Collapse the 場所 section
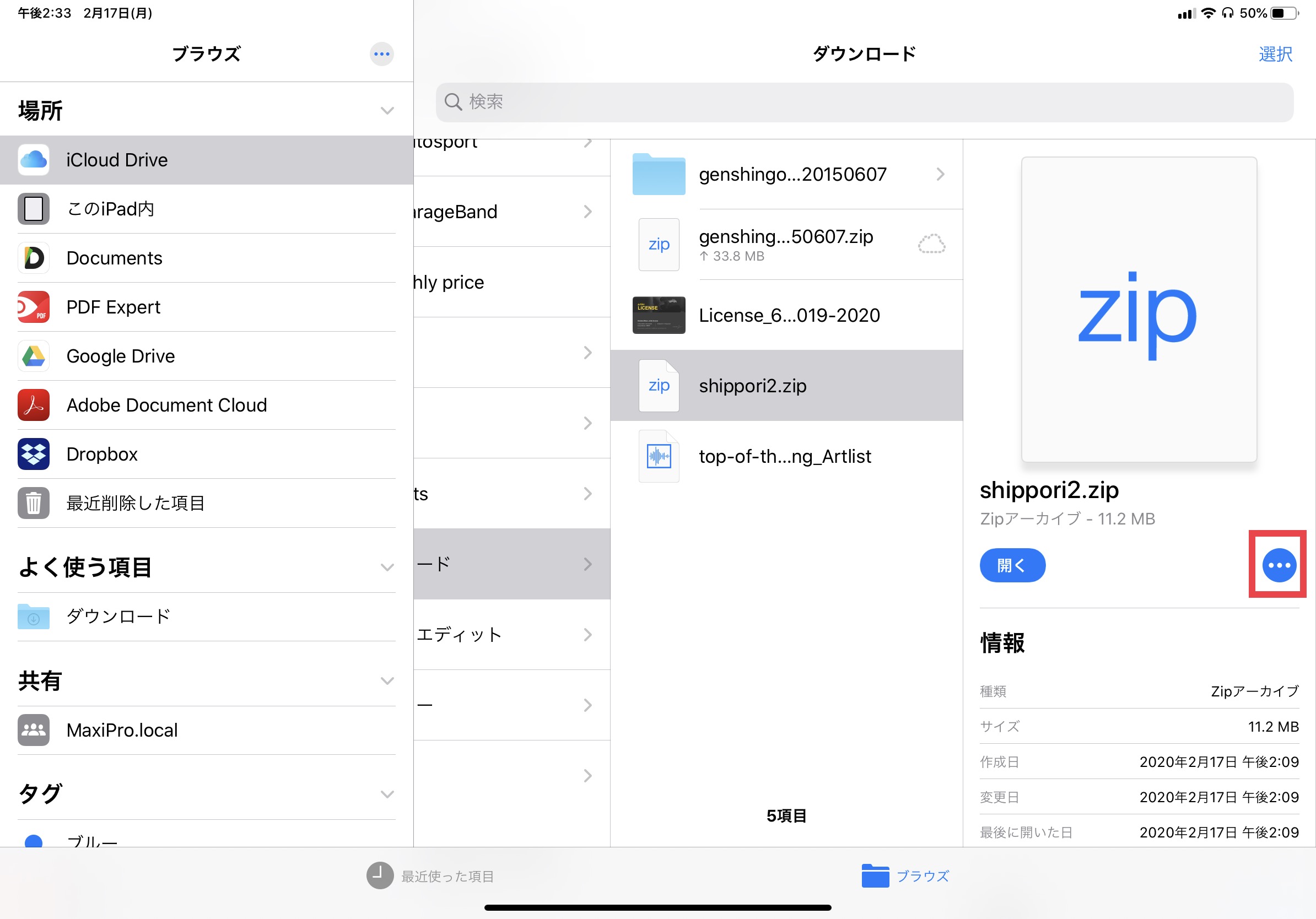The image size is (1316, 919). pos(387,111)
